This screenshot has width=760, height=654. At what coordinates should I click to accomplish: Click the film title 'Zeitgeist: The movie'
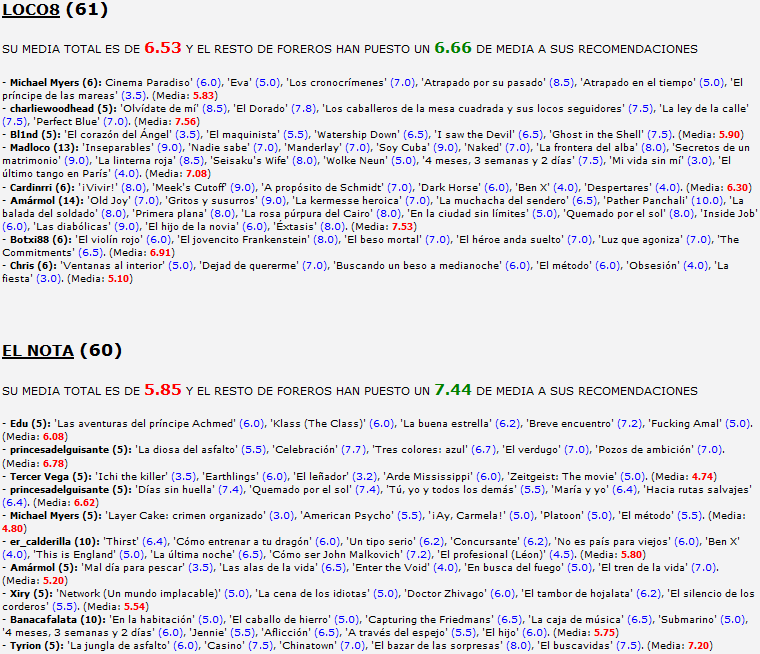tap(561, 477)
